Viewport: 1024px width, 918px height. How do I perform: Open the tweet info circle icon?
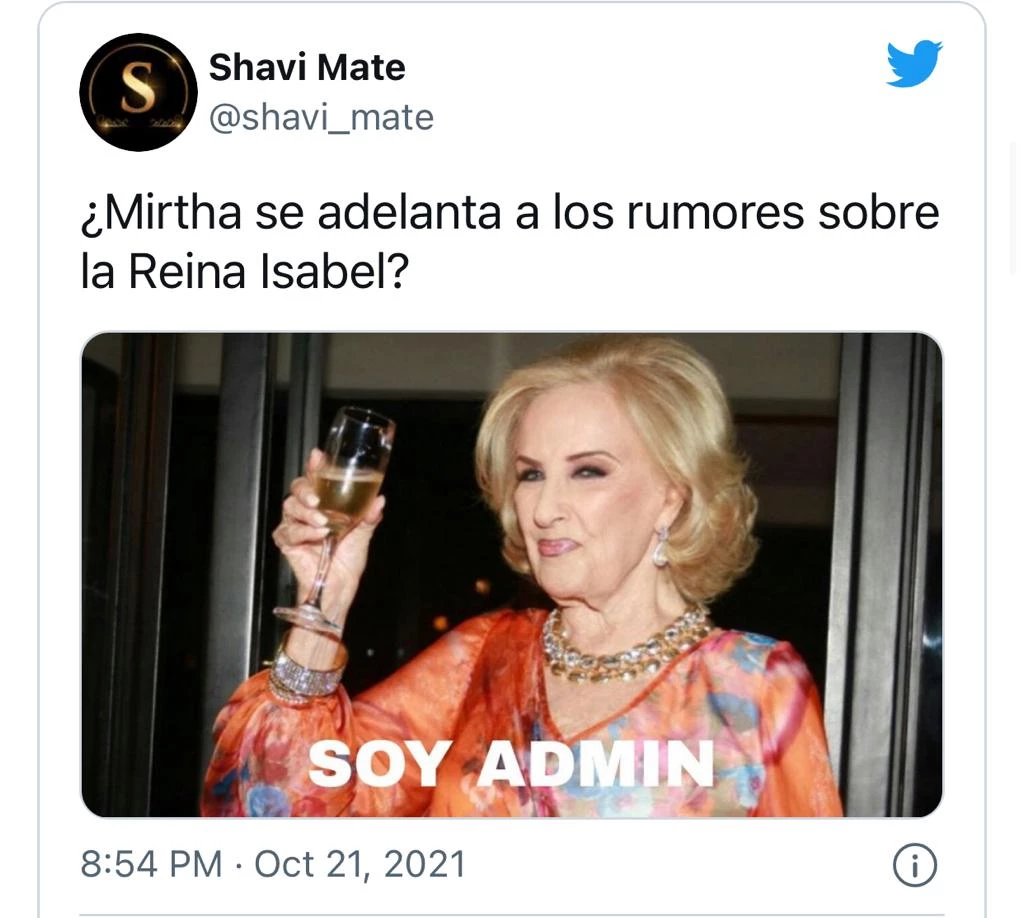click(x=914, y=865)
